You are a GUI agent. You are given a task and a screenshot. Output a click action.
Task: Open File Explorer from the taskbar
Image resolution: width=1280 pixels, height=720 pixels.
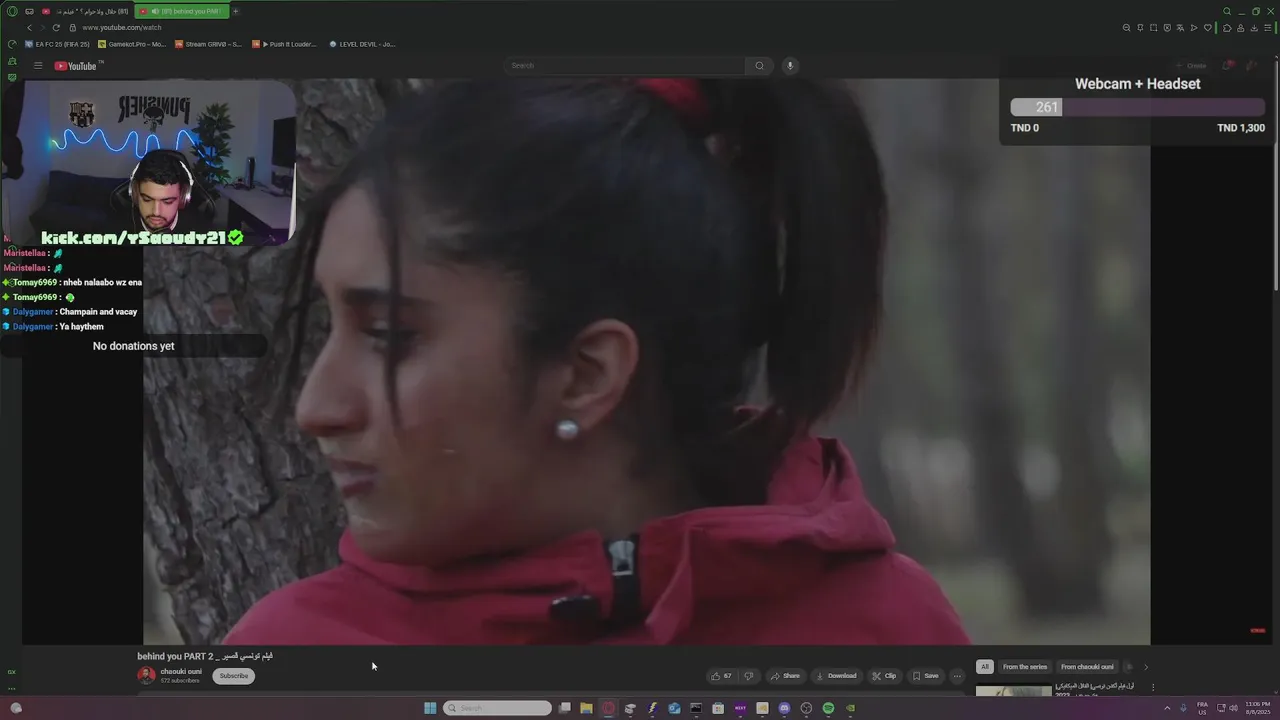586,708
